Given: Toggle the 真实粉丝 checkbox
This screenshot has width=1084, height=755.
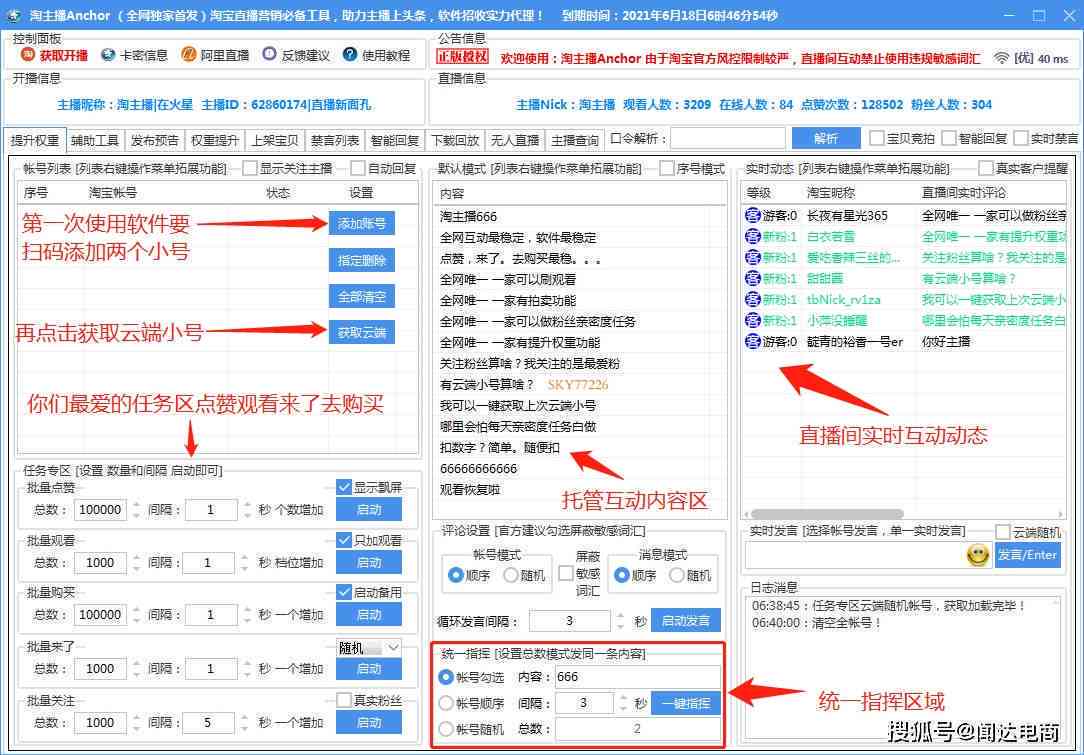Looking at the screenshot, I should [x=344, y=700].
